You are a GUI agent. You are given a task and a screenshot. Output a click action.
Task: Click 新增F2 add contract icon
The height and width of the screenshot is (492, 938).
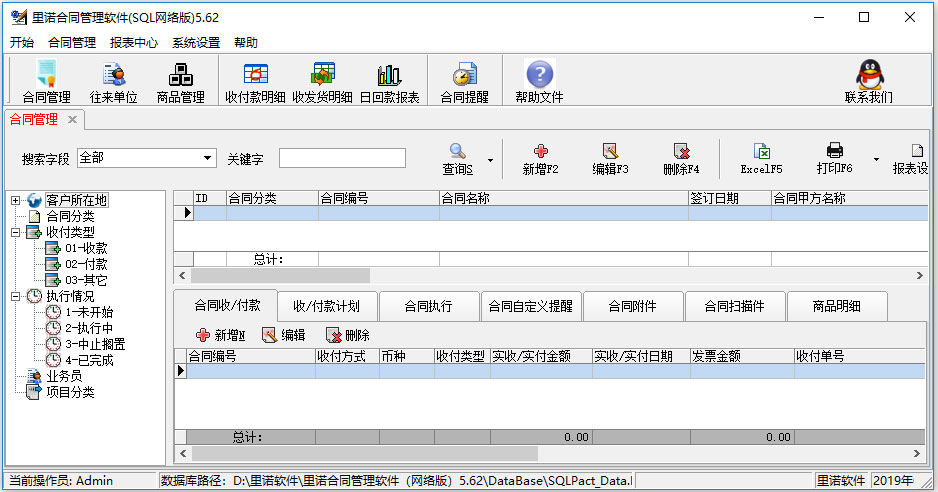540,159
